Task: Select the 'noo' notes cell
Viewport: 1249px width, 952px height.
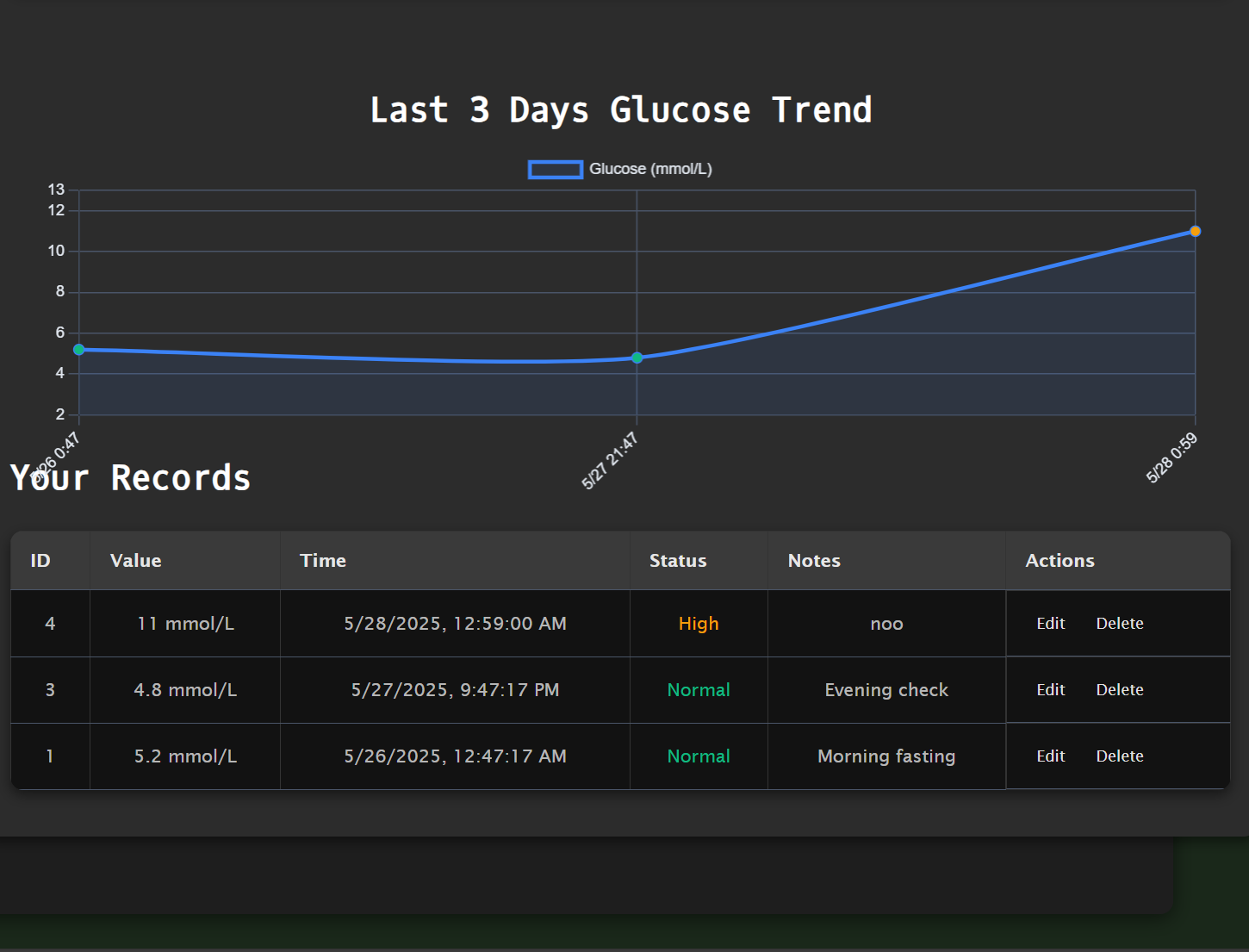Action: coord(886,624)
